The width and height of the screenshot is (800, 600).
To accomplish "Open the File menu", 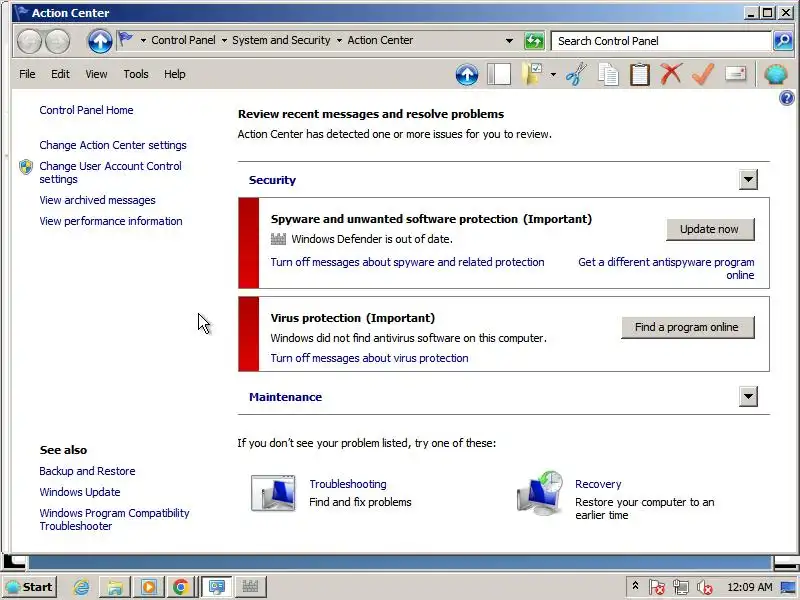I will 27,74.
